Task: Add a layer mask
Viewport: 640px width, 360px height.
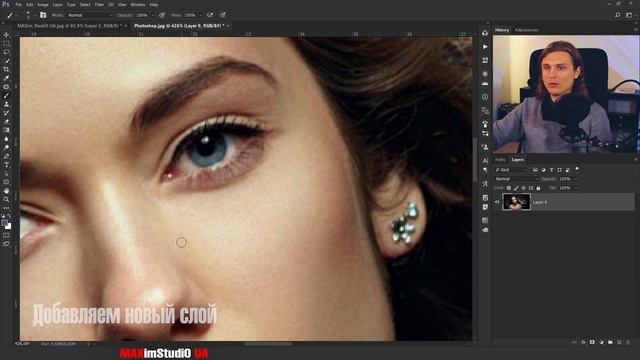Action: click(592, 342)
